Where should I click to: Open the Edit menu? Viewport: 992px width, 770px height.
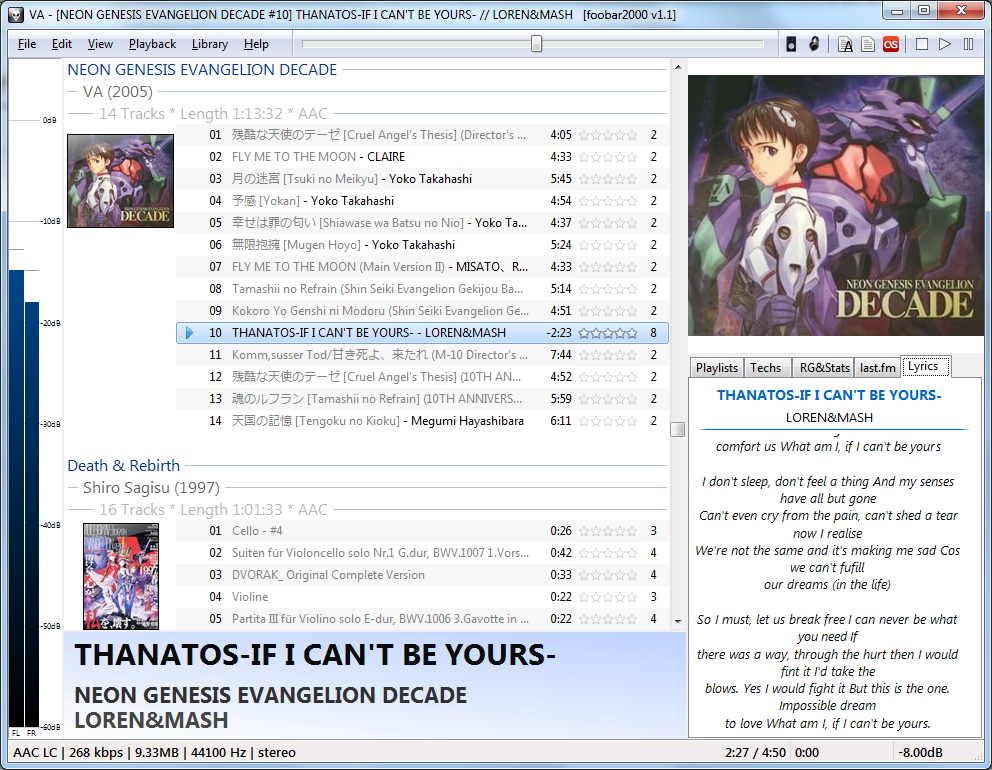tap(61, 44)
